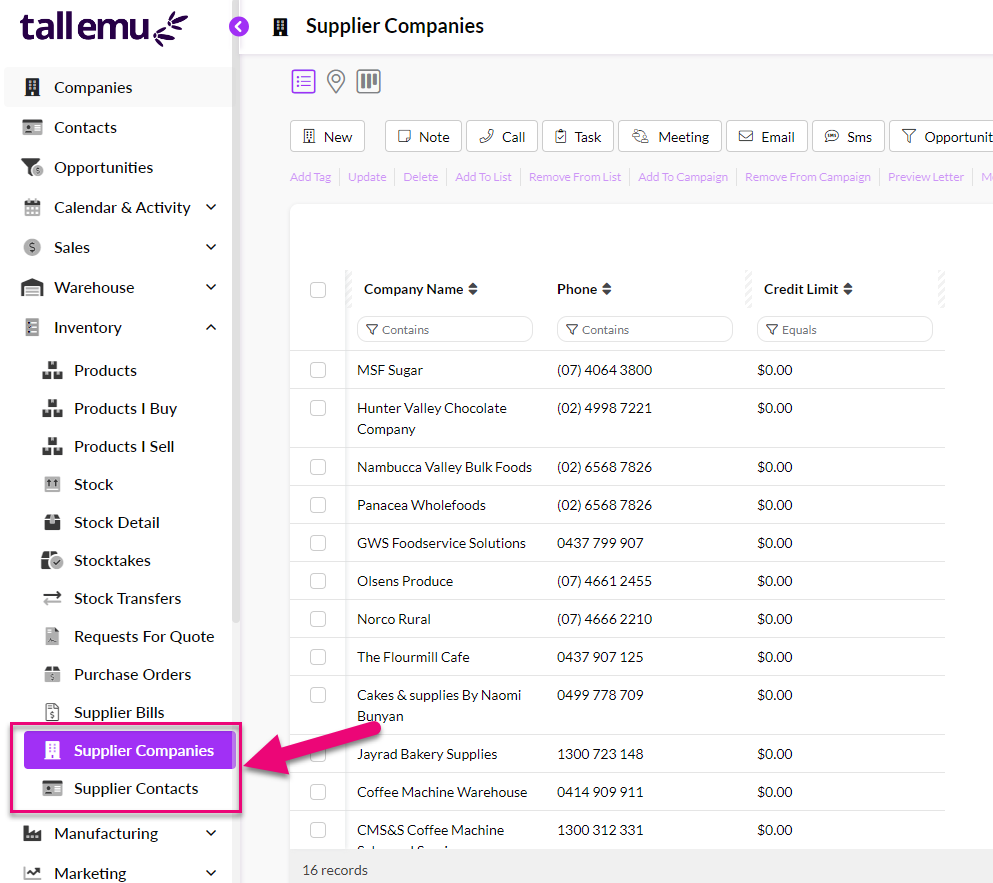Click the Stocktakes icon in the sidebar

click(x=53, y=561)
